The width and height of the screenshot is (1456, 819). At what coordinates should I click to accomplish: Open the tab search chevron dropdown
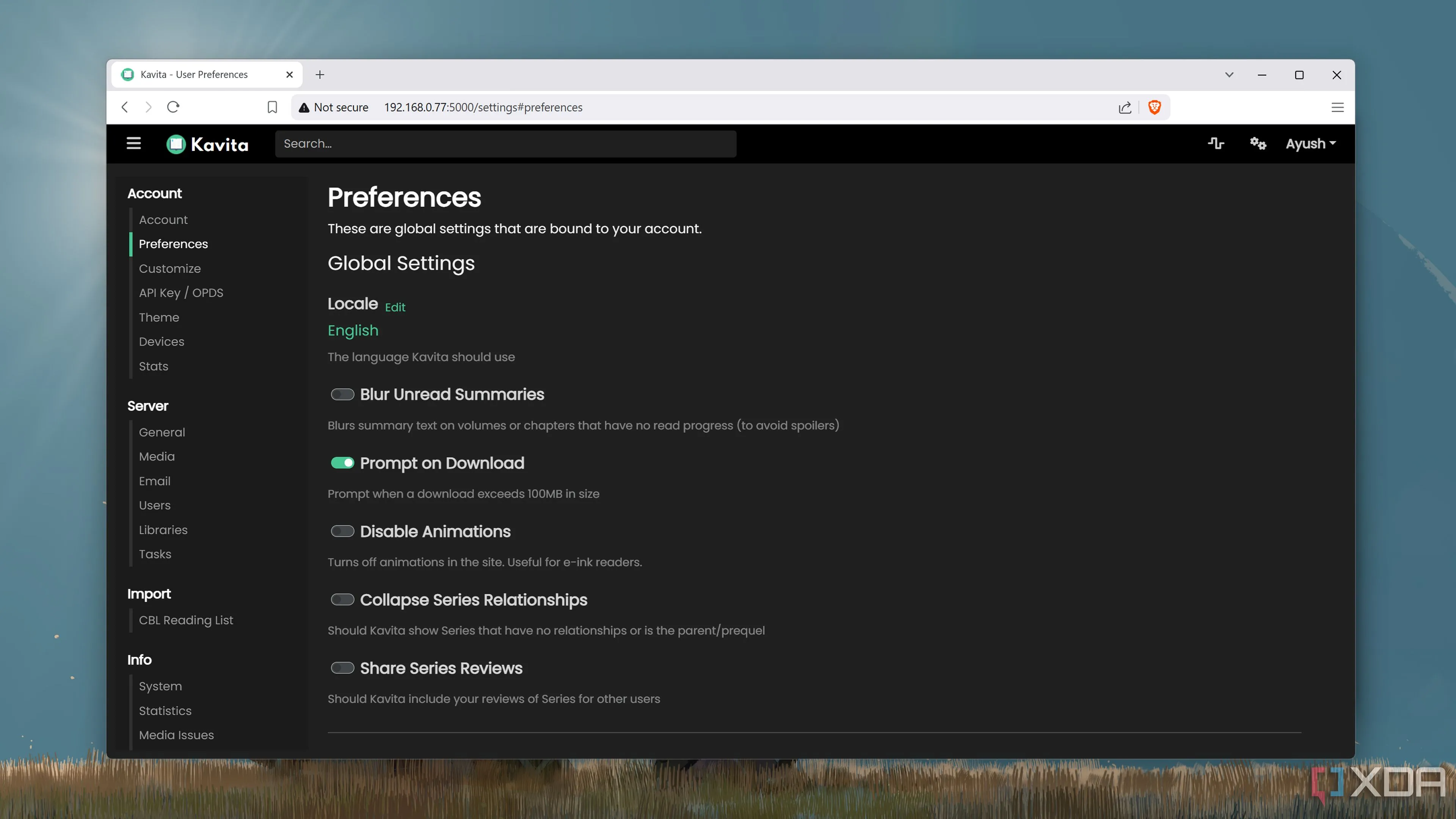[1229, 75]
